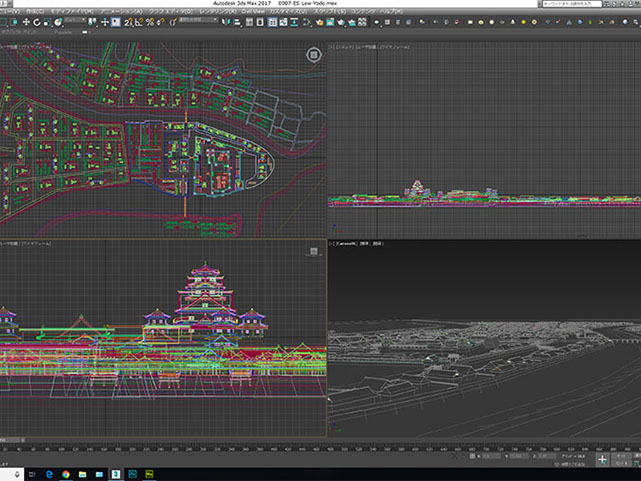Open the Align tool
Screen dimensions: 641x481
(x=238, y=22)
